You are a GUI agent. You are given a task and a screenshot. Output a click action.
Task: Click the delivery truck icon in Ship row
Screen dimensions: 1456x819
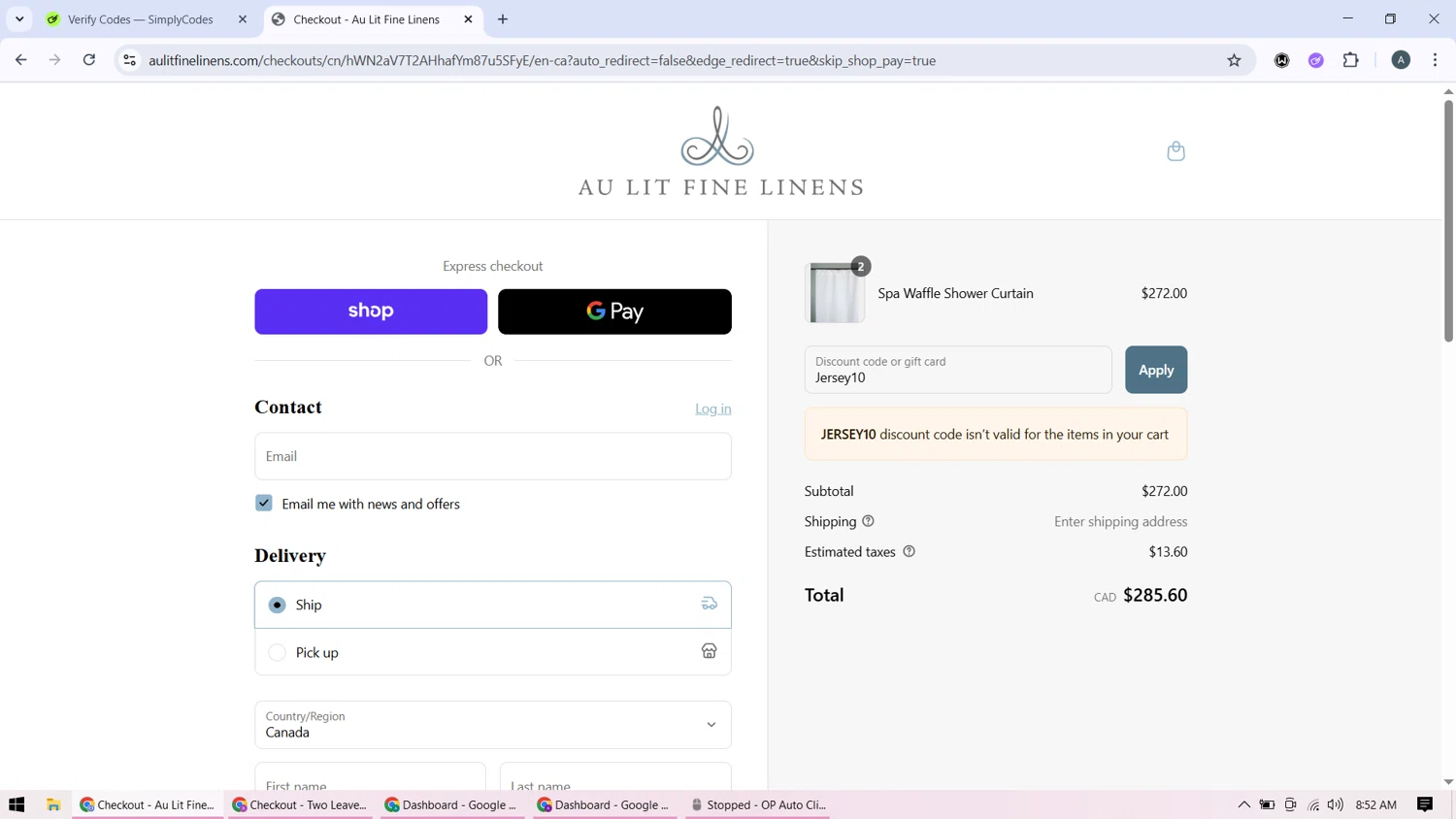710,605
